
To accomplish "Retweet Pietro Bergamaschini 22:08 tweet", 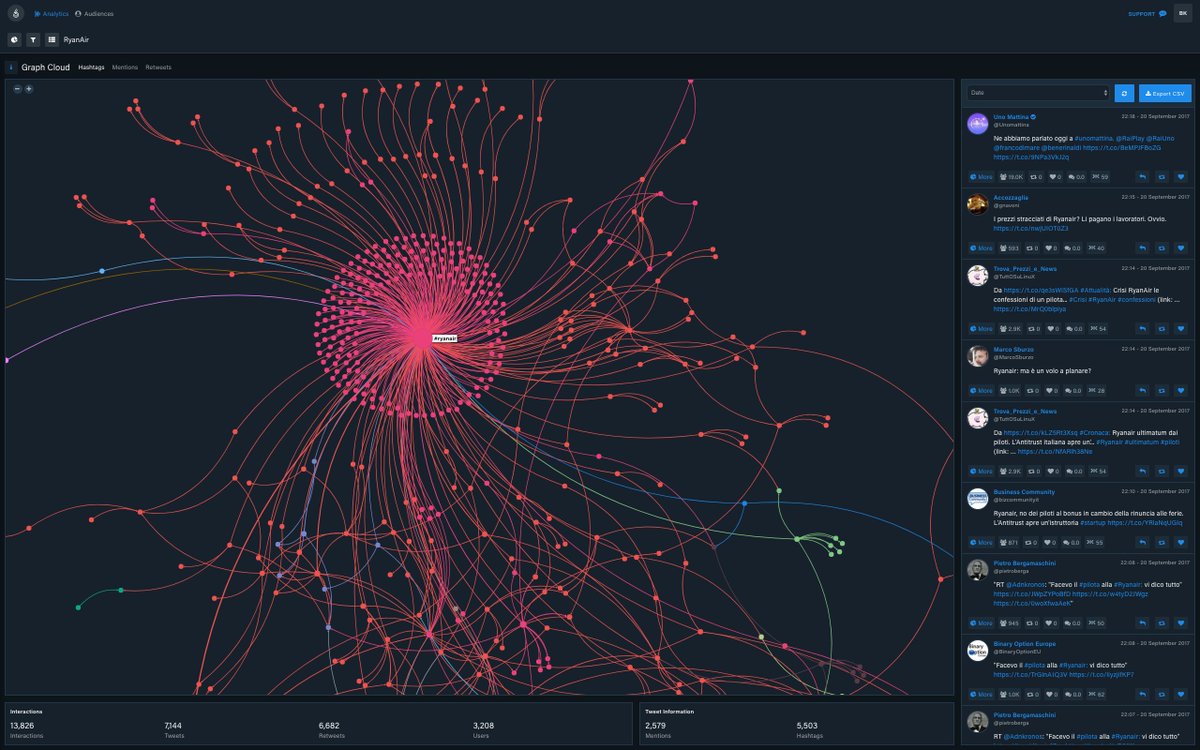I will point(1161,623).
